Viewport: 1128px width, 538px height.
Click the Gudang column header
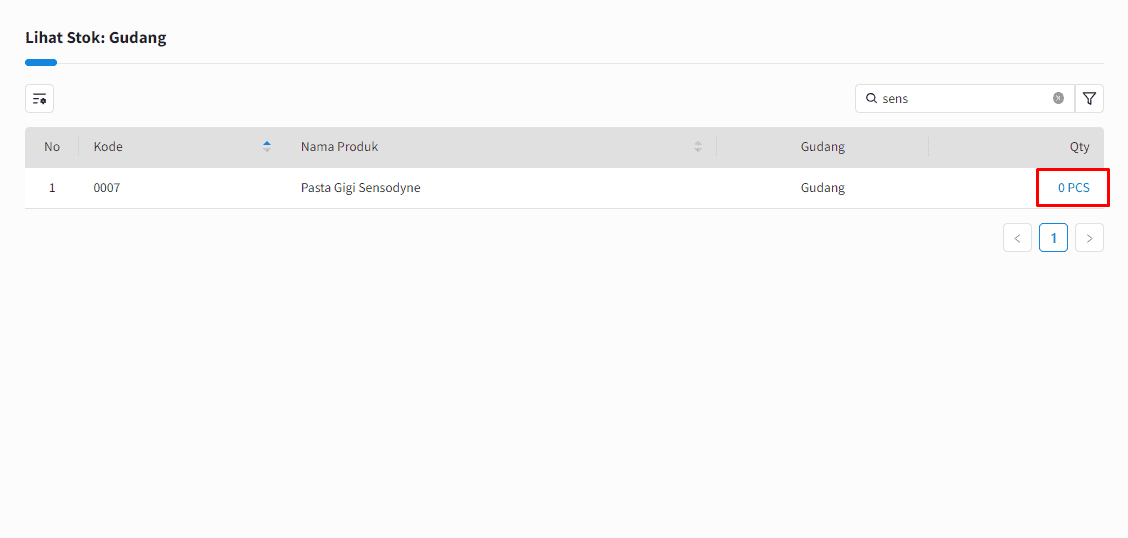tap(822, 147)
